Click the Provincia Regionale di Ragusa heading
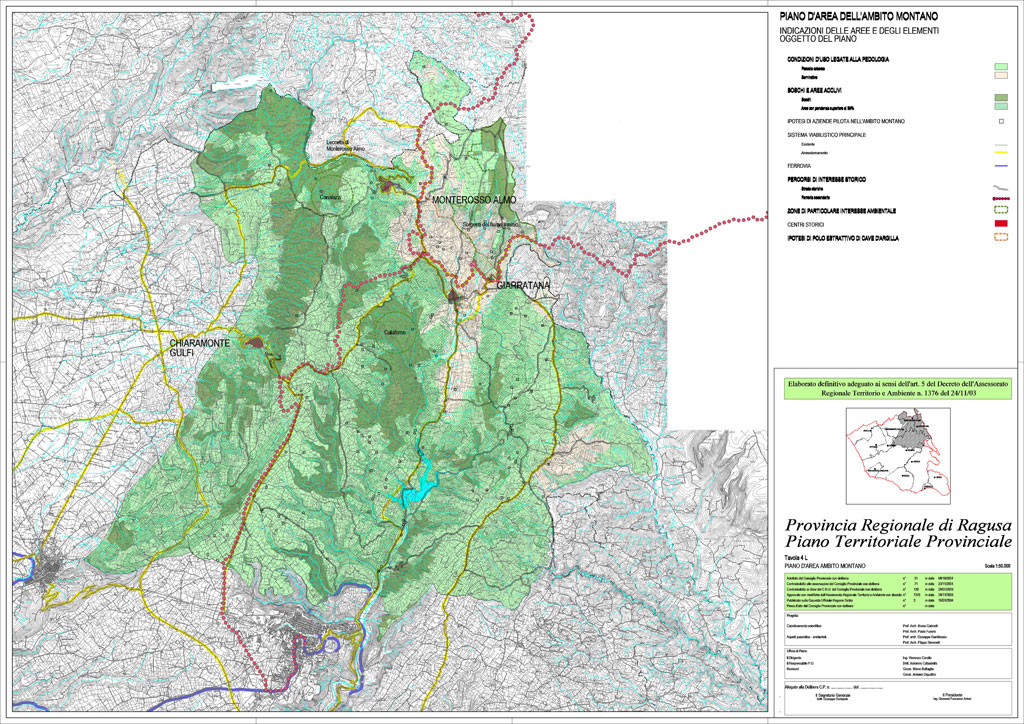Image resolution: width=1024 pixels, height=724 pixels. coord(898,525)
